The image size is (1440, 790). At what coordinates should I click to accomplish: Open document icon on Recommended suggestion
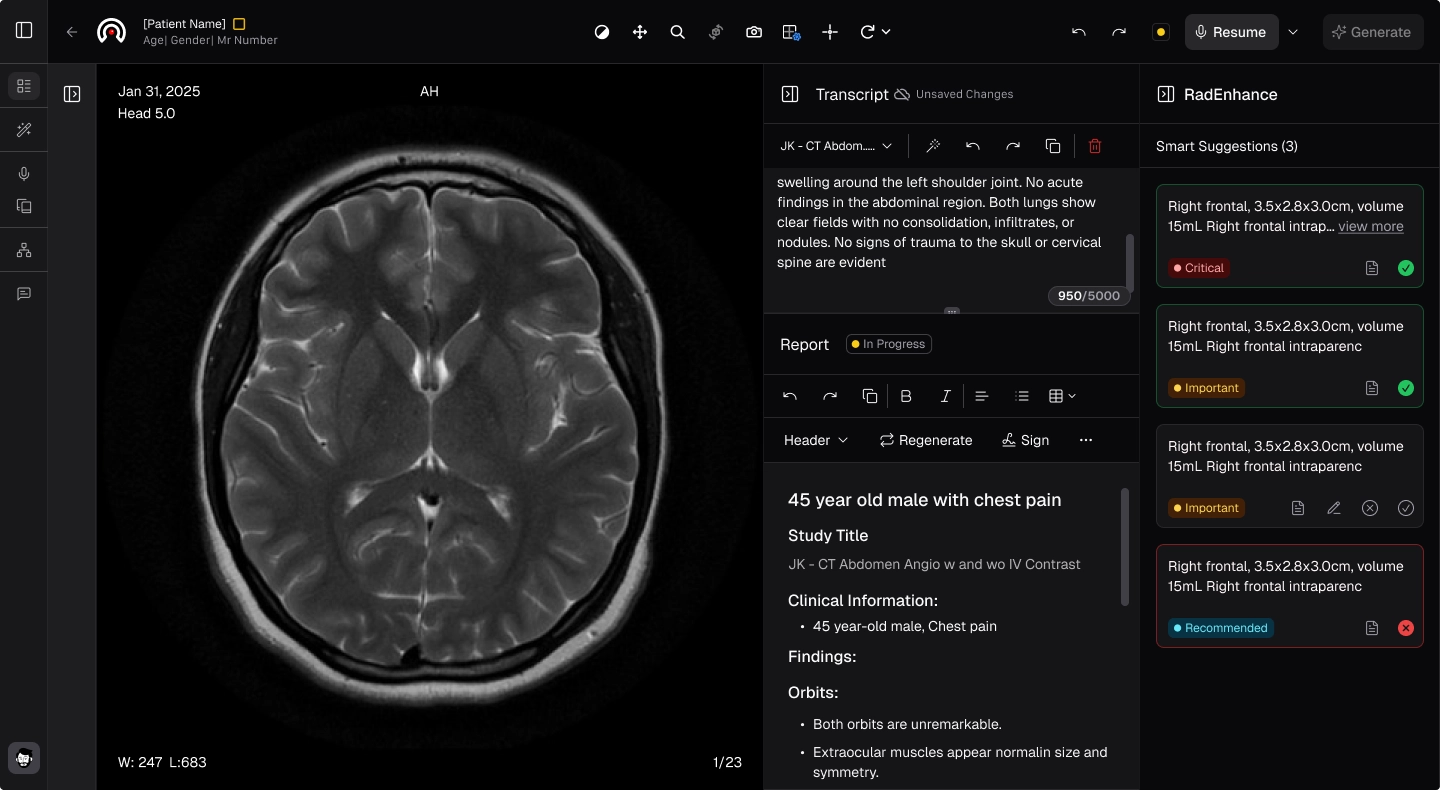(1372, 628)
